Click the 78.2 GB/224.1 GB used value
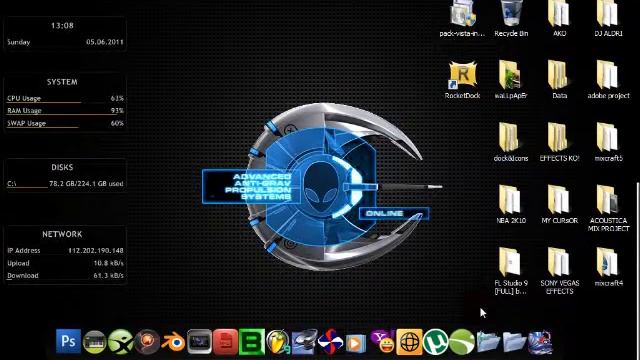The width and height of the screenshot is (640, 360). click(x=86, y=184)
